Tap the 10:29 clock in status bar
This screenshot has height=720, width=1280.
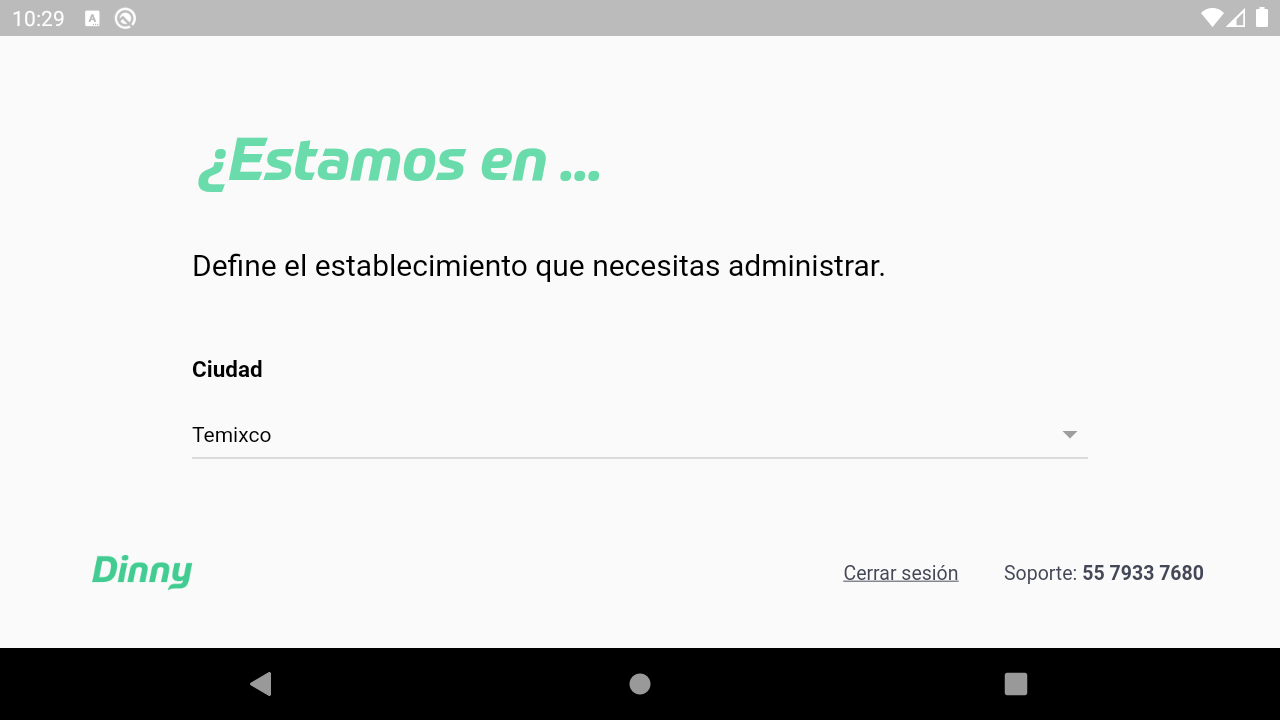[x=38, y=18]
